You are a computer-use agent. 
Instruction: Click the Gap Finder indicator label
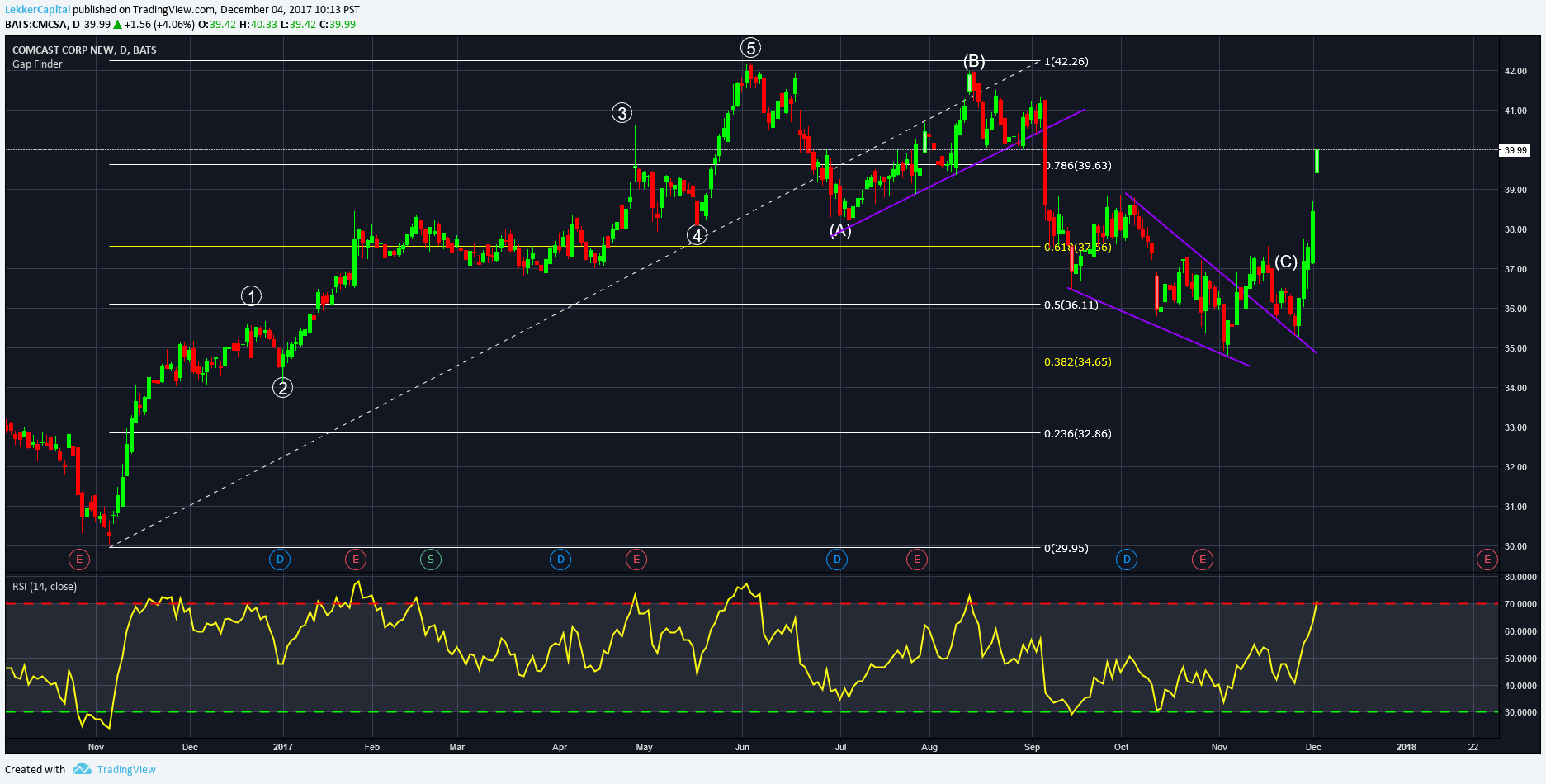(x=37, y=64)
